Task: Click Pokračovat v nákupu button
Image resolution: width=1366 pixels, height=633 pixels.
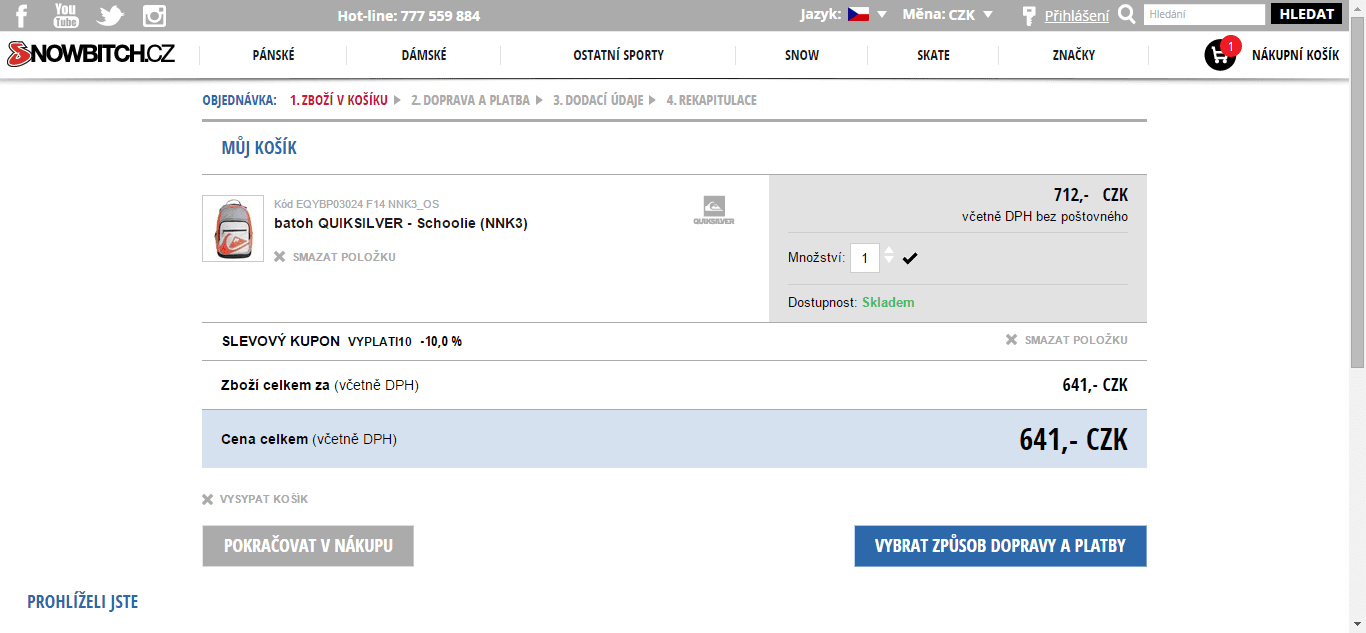Action: pos(308,546)
